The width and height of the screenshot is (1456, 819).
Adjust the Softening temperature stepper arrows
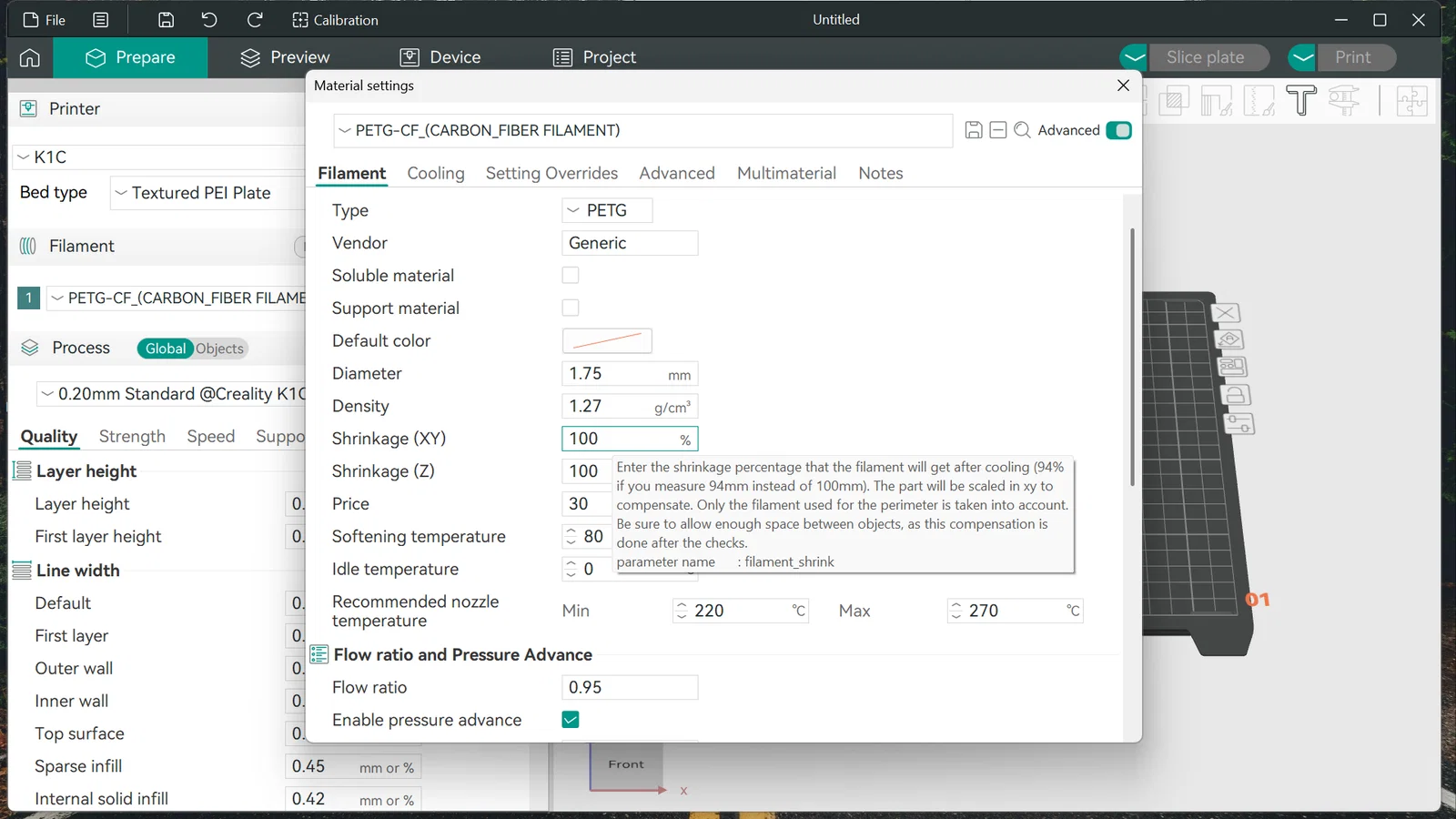click(x=571, y=537)
